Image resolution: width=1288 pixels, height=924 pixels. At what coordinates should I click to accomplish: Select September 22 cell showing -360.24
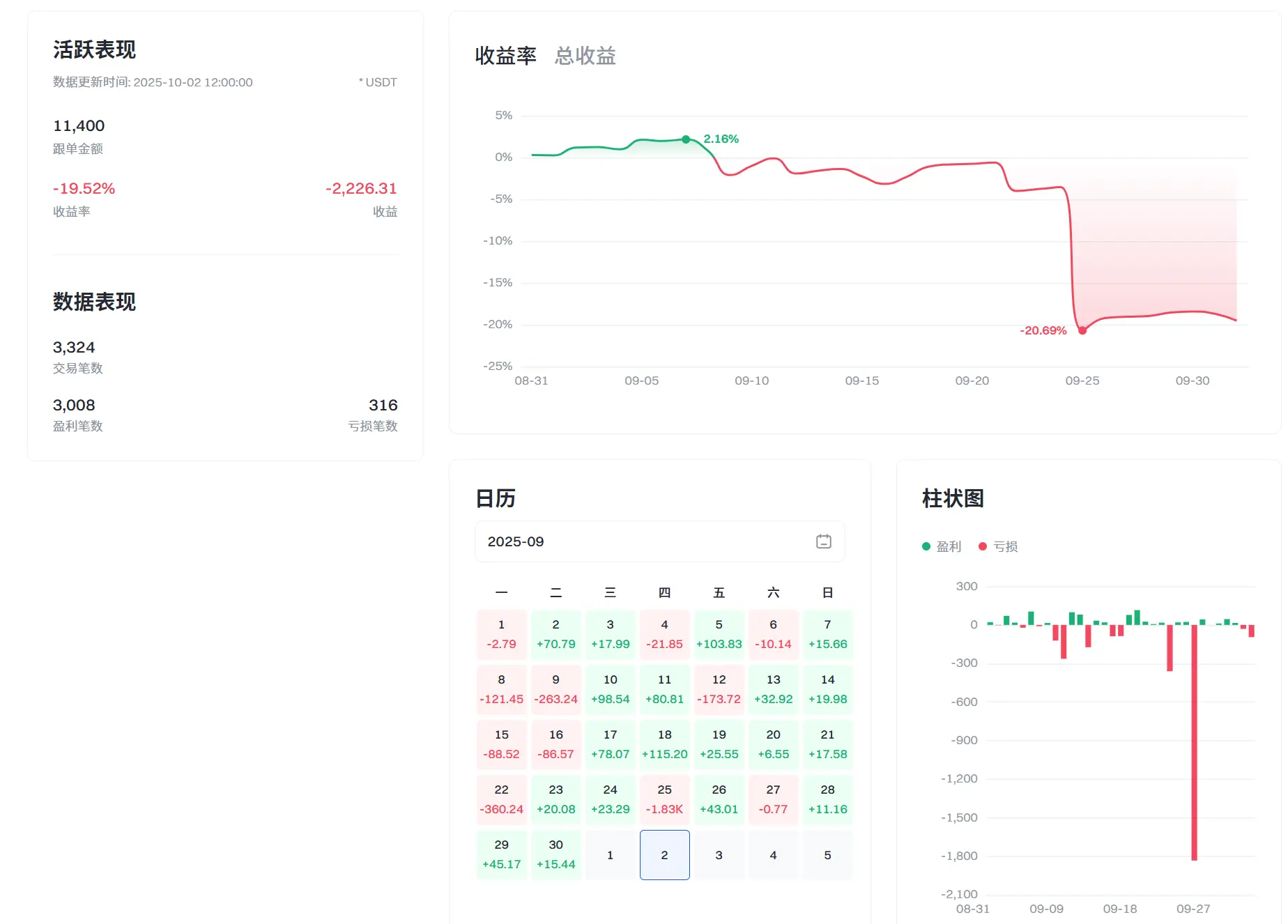[502, 800]
